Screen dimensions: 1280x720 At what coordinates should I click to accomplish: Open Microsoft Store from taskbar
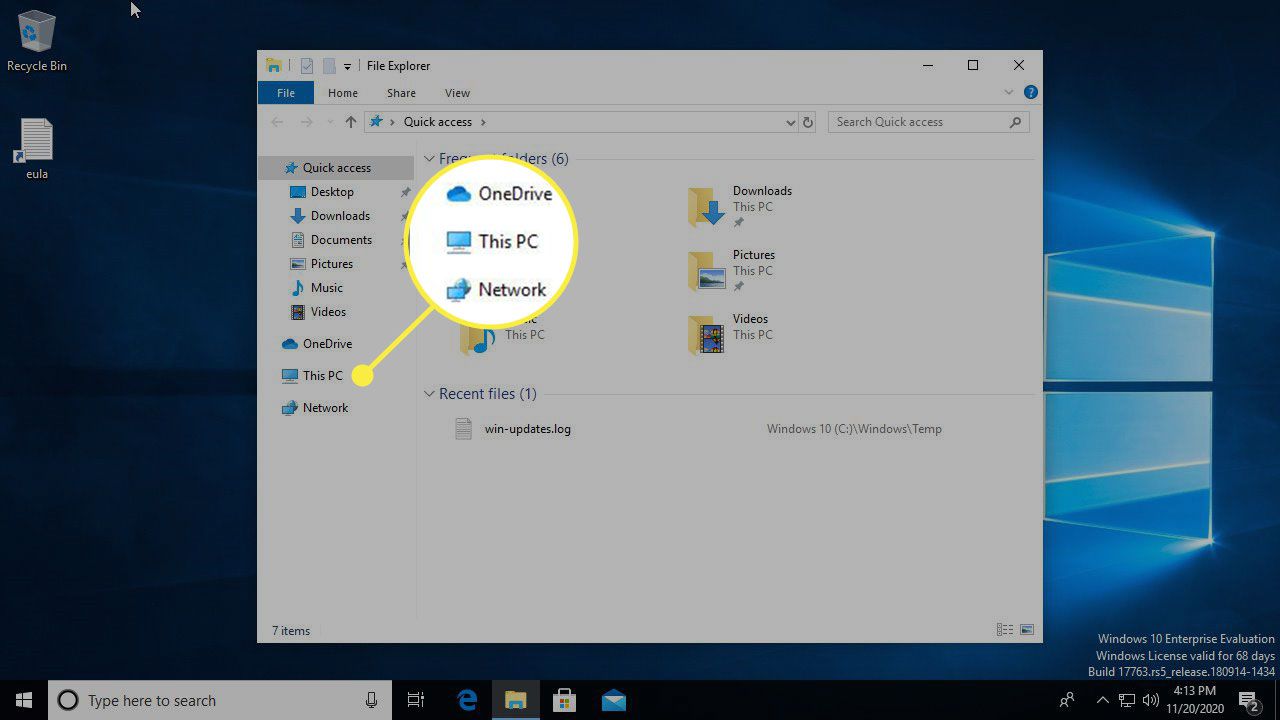(x=564, y=700)
